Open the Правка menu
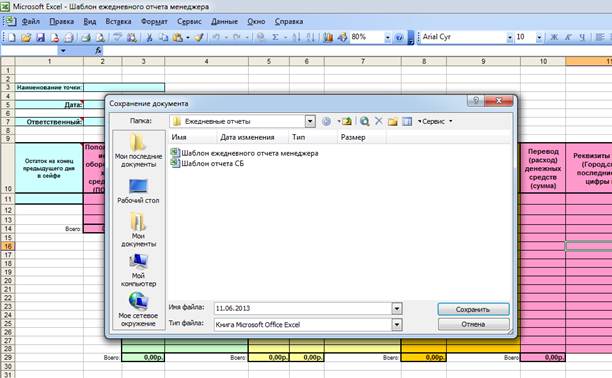 (x=62, y=21)
